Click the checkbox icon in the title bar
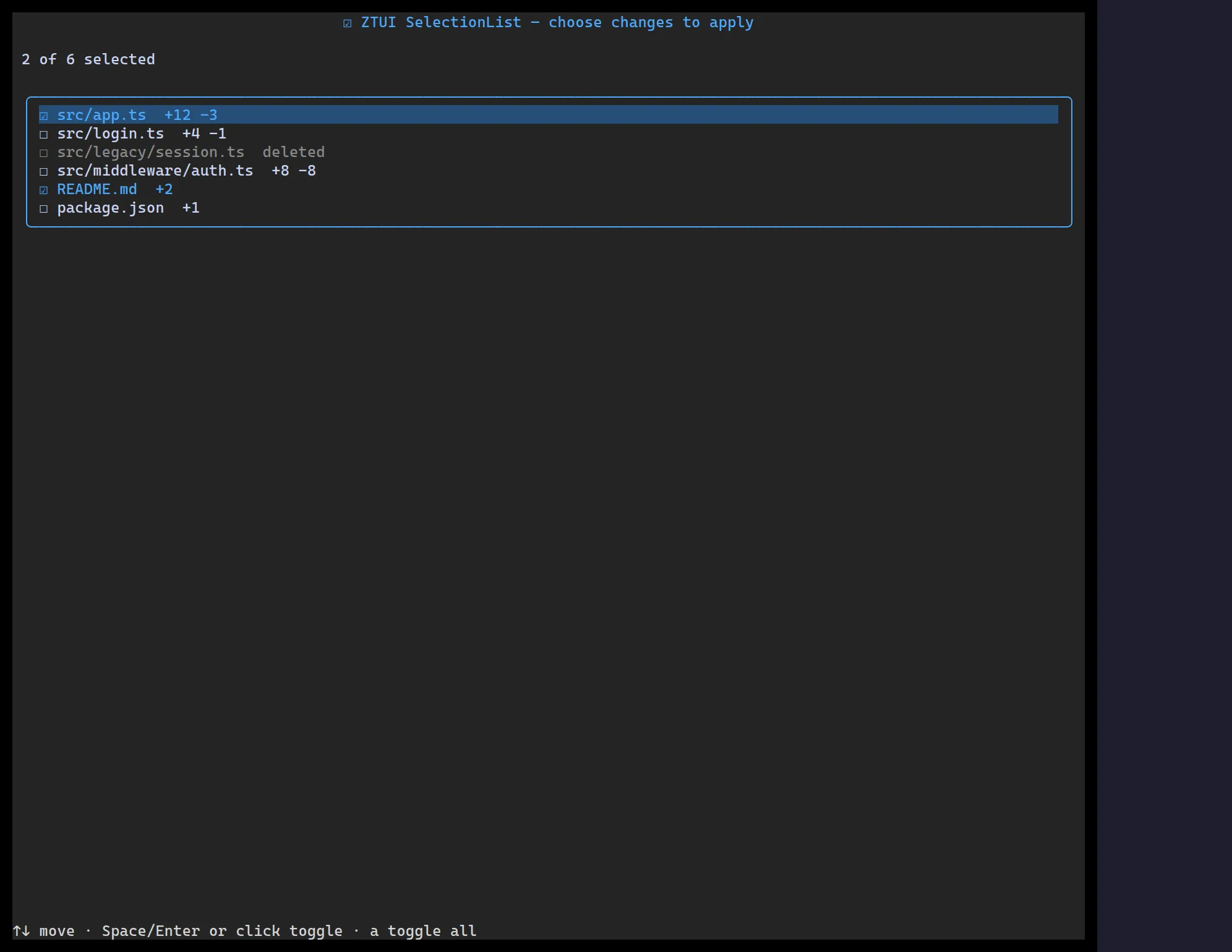 348,23
